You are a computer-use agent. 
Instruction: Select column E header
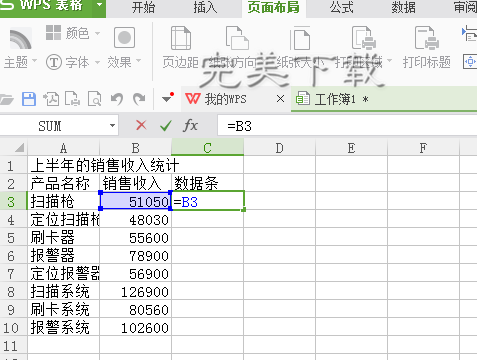pyautogui.click(x=351, y=148)
